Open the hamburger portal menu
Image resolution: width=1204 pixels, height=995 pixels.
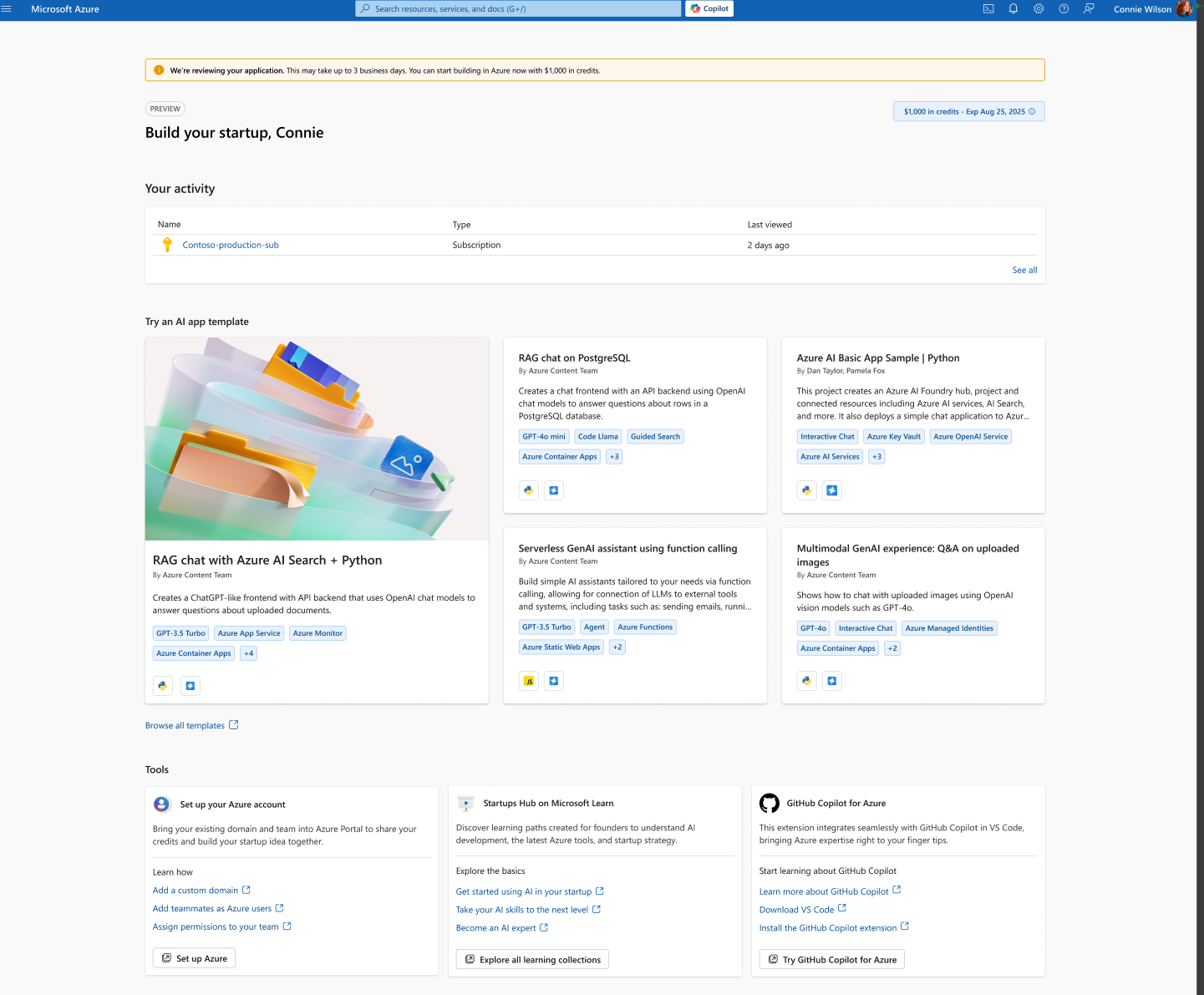7,9
